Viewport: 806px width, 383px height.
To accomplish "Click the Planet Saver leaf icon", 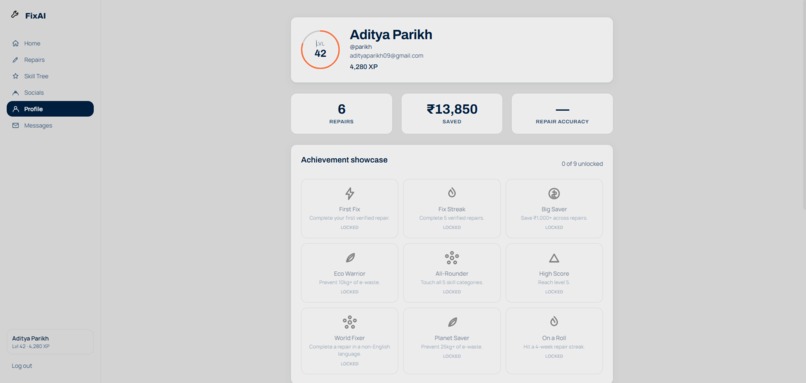I will (452, 322).
